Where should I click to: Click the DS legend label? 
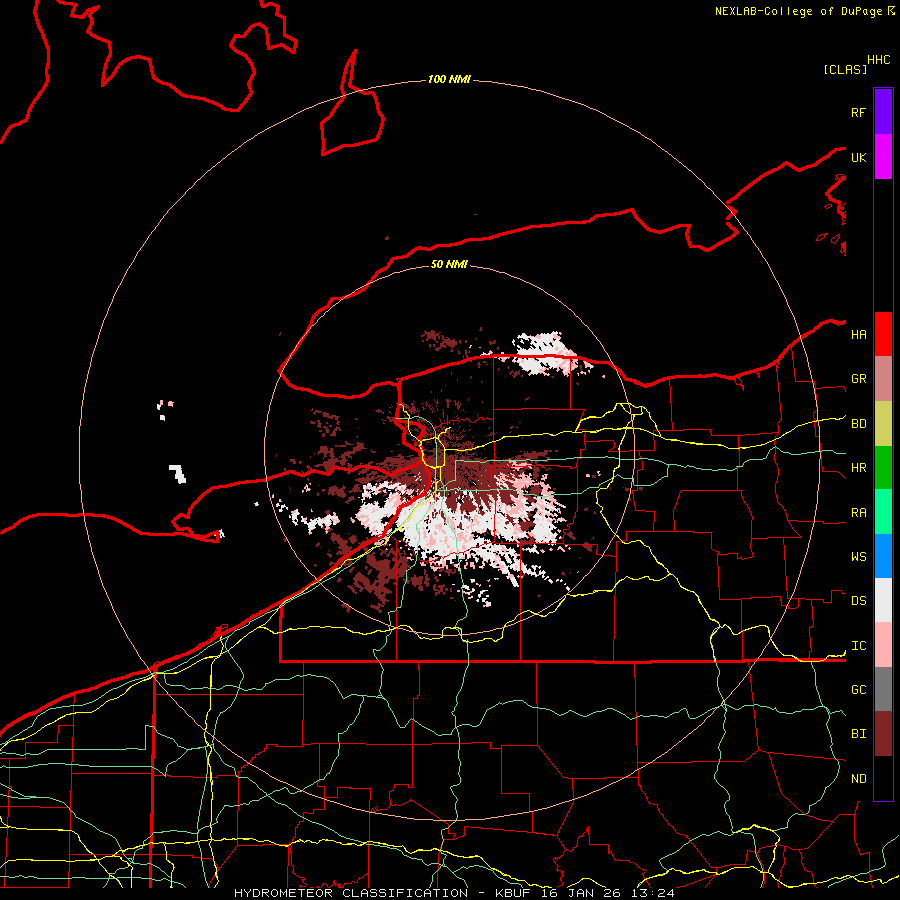click(858, 601)
